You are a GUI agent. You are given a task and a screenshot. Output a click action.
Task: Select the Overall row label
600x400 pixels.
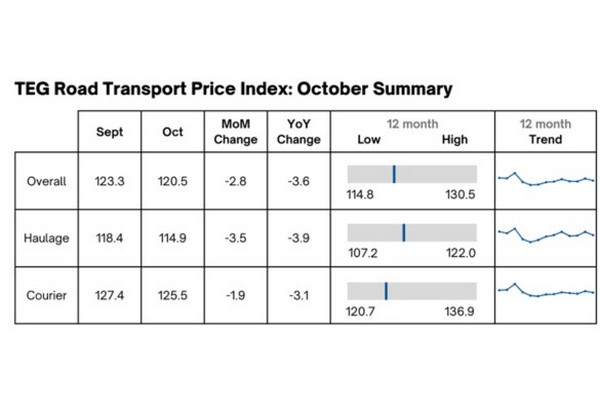46,182
